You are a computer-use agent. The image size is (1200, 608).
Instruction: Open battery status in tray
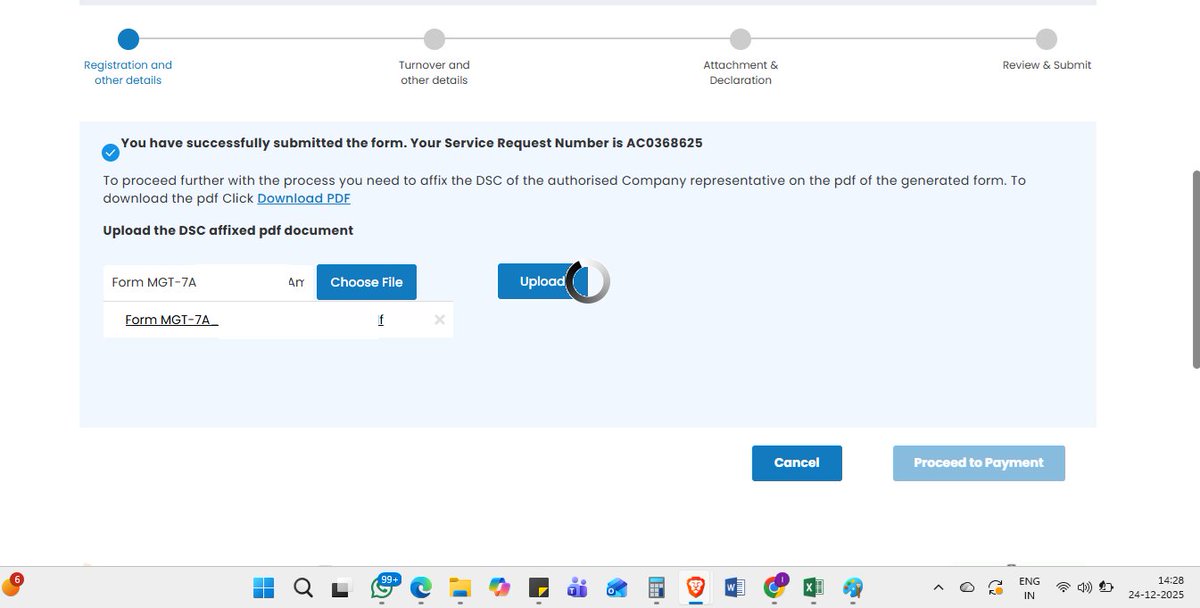point(1106,588)
